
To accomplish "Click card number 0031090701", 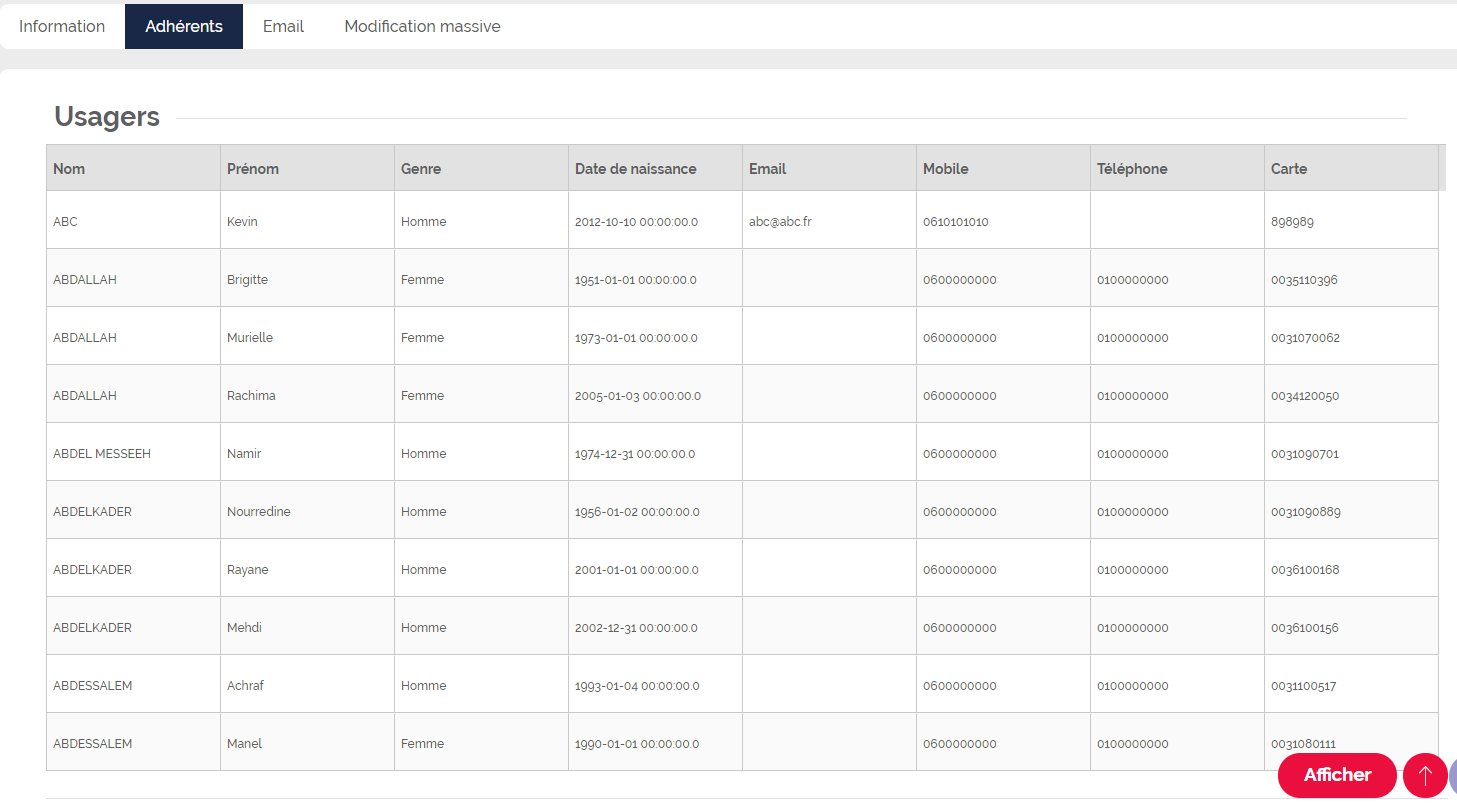I will [x=1305, y=454].
